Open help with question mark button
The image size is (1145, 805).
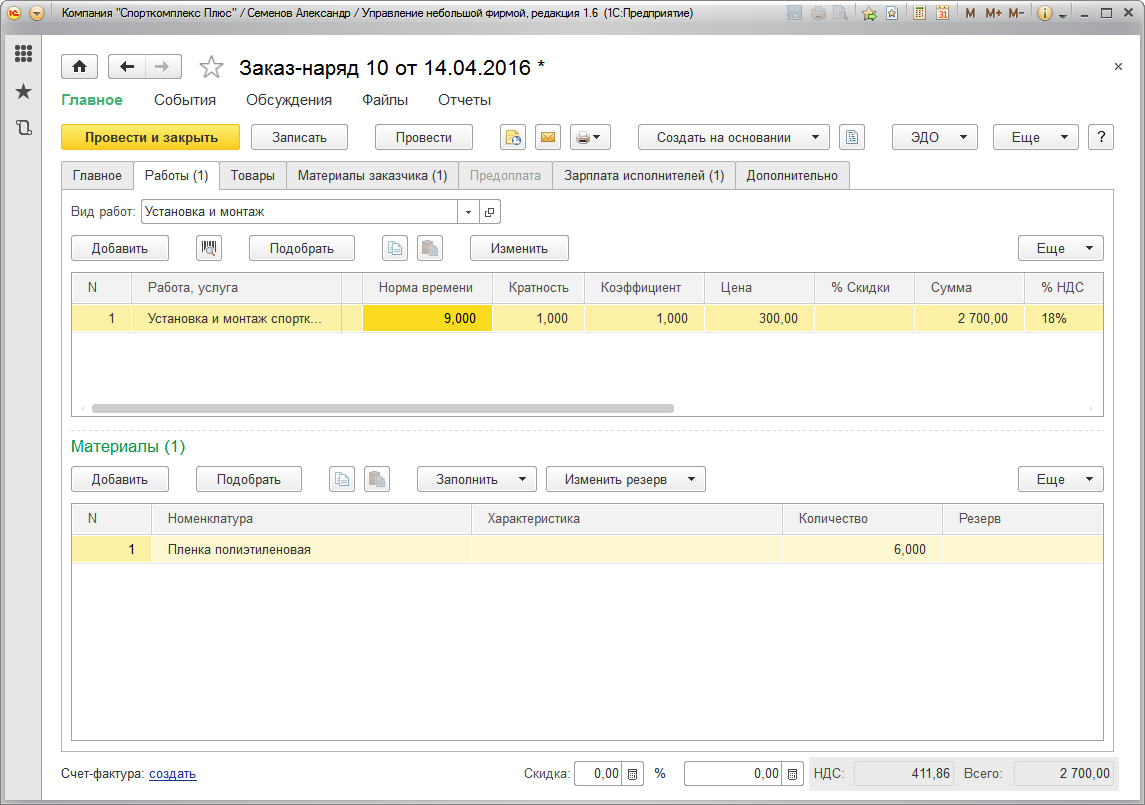(x=1101, y=137)
